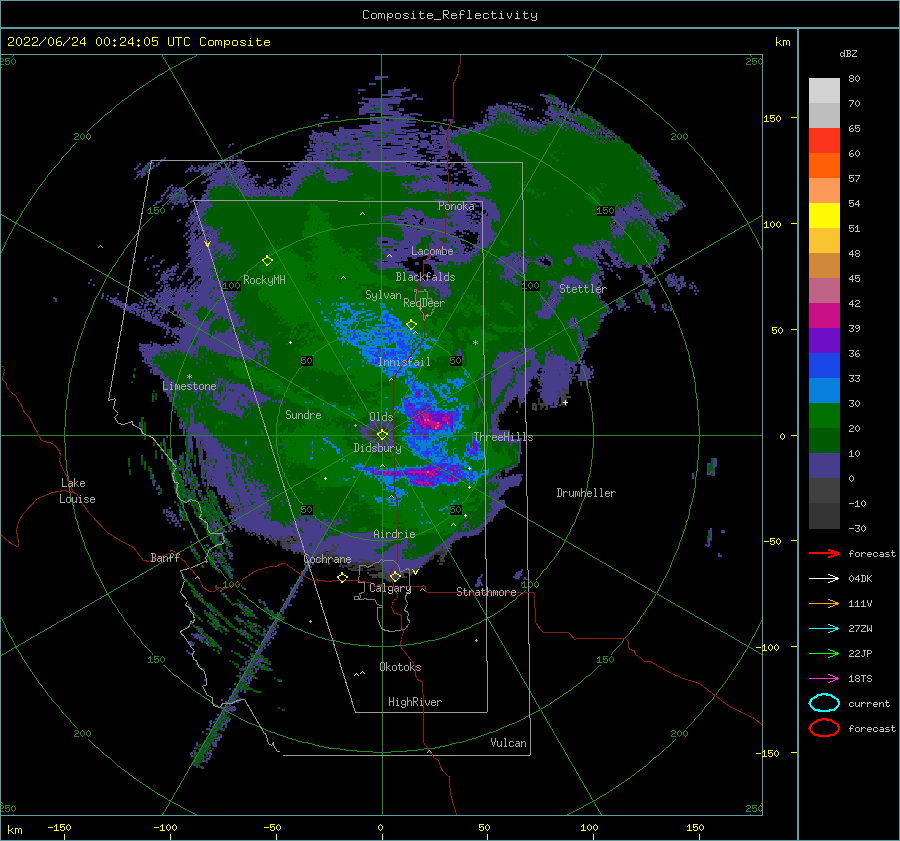Click the Banff town label

pyautogui.click(x=165, y=557)
